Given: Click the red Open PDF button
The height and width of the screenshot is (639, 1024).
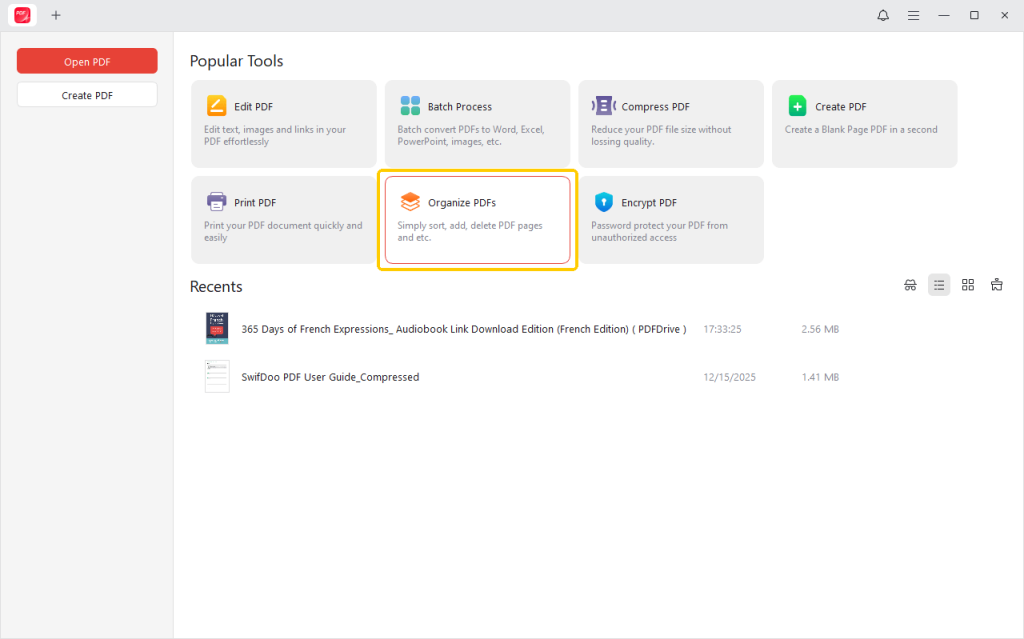Looking at the screenshot, I should pos(87,61).
